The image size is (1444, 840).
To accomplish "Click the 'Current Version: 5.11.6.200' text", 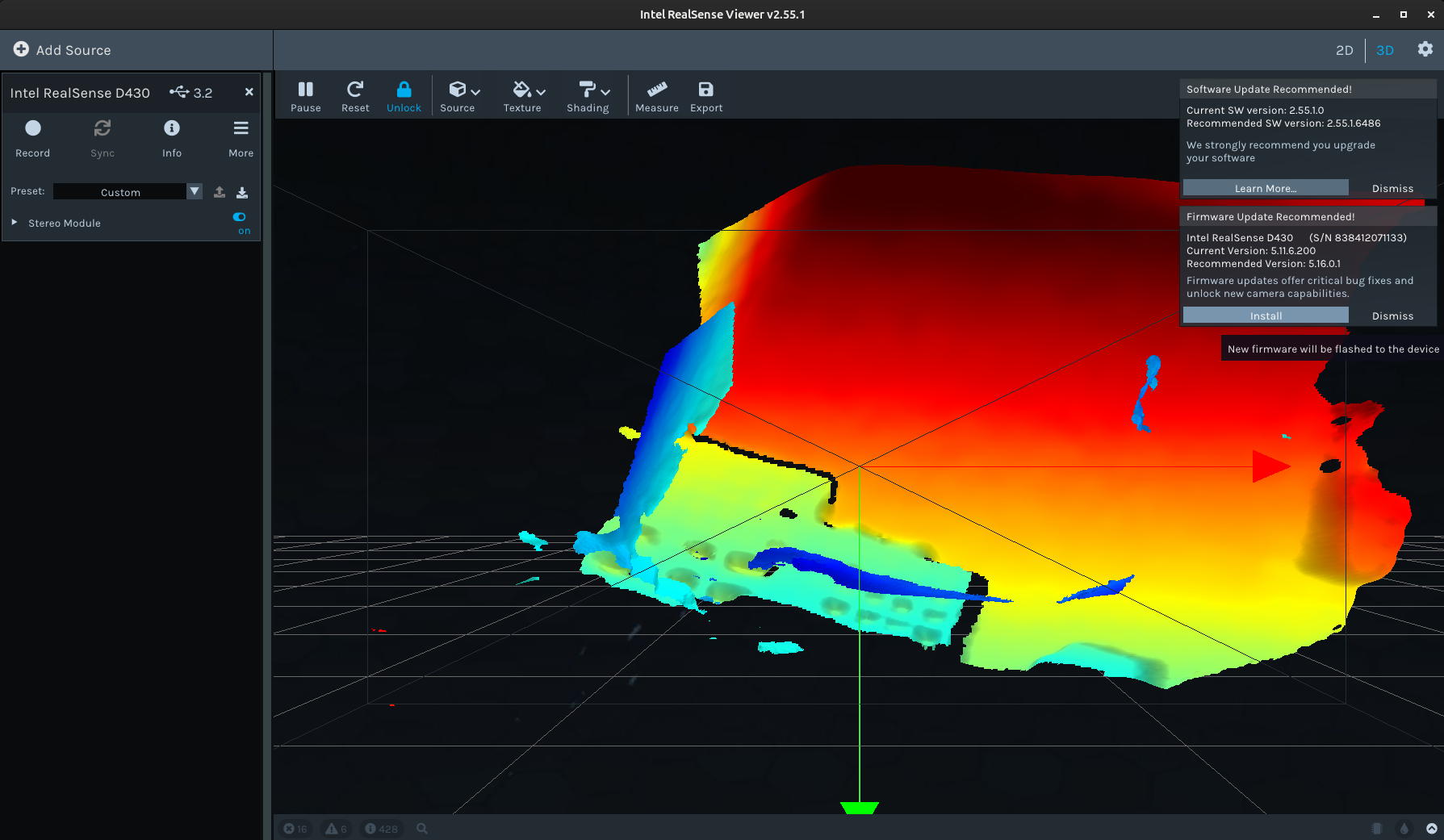I will coord(1250,251).
